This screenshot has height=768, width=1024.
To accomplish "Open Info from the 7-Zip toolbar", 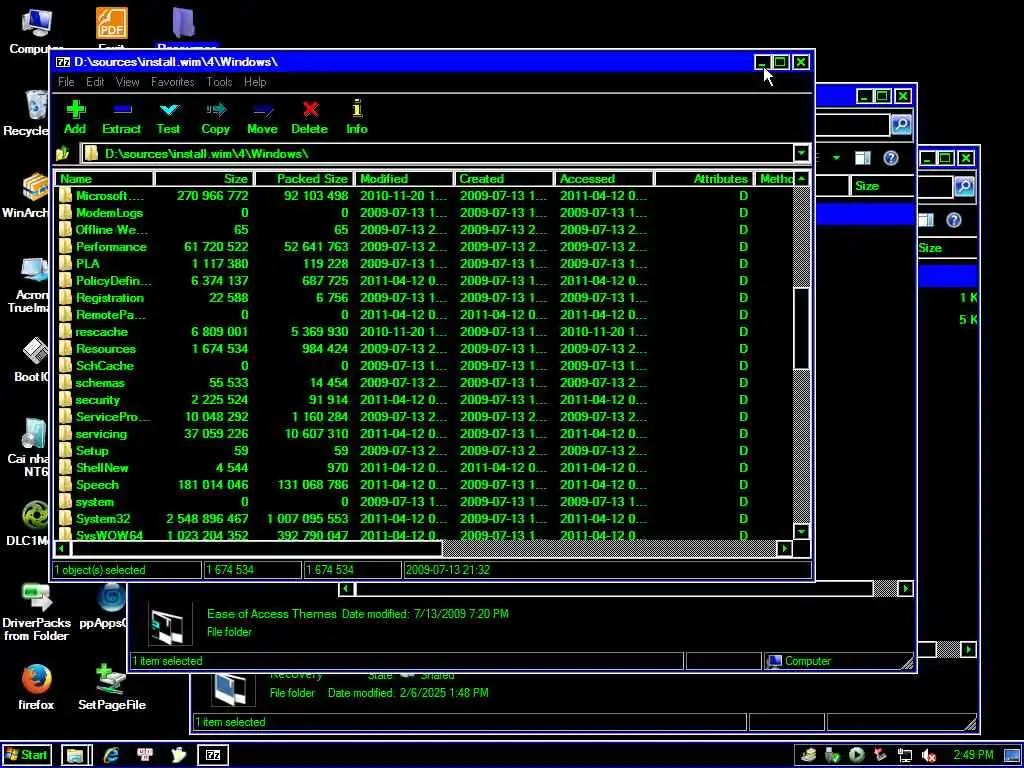I will pyautogui.click(x=357, y=118).
